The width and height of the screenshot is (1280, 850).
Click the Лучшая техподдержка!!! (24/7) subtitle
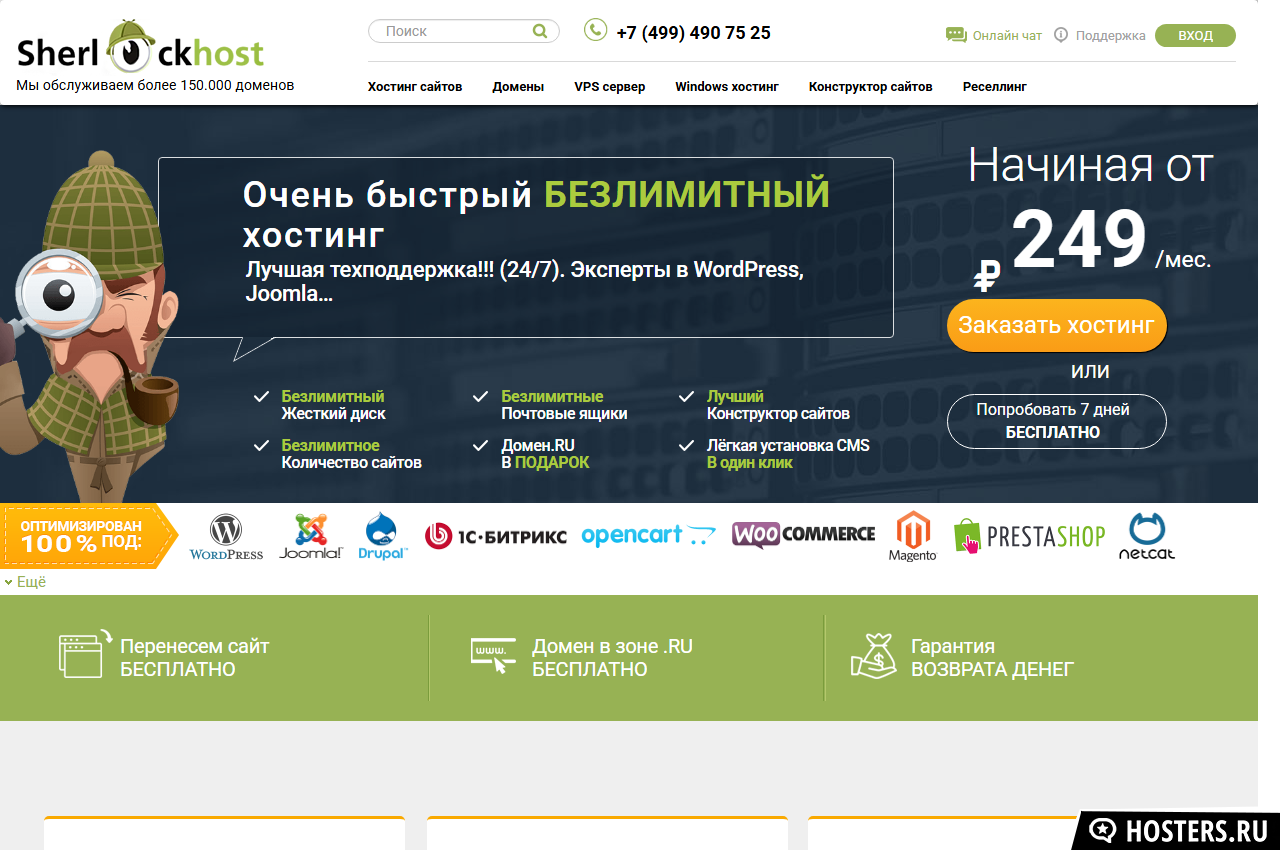coord(523,282)
